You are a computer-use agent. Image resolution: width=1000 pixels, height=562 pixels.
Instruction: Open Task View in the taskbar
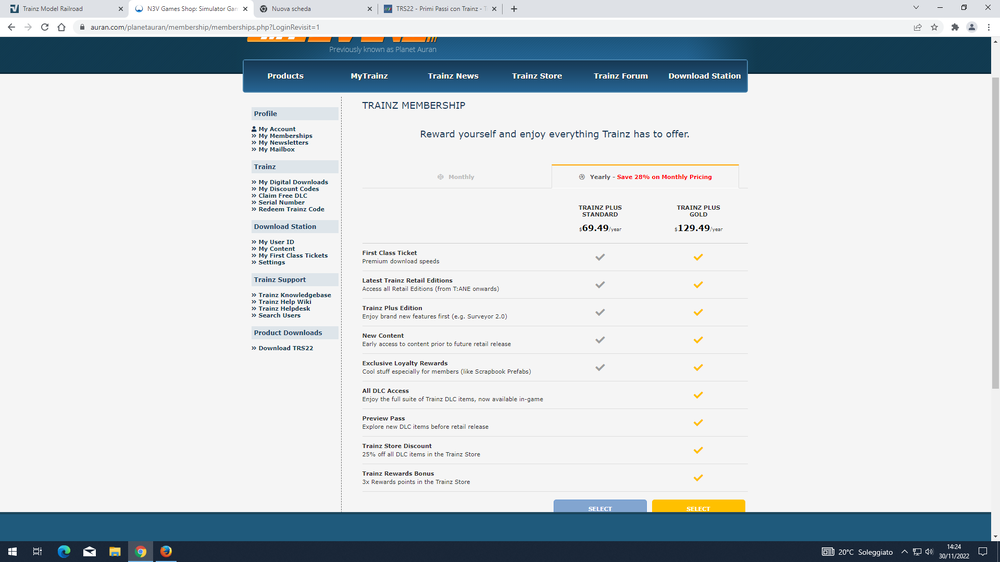(37, 551)
